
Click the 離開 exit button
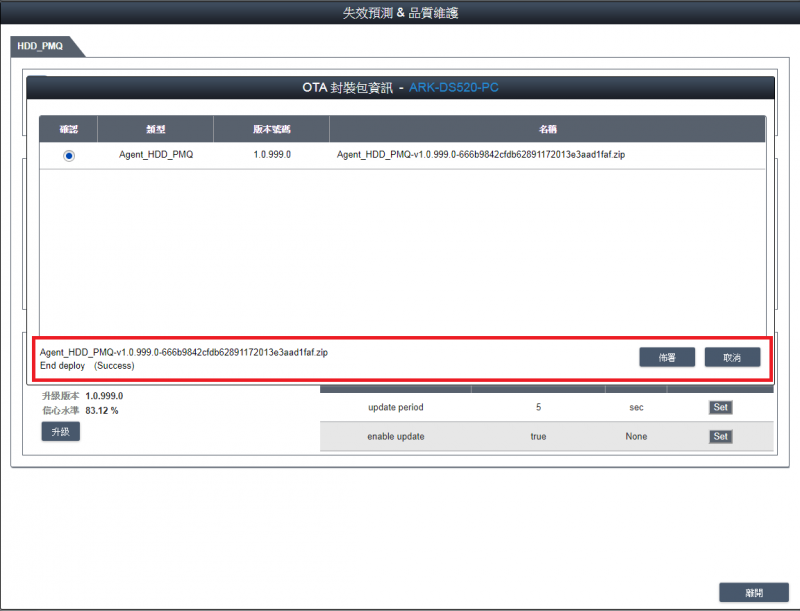pos(753,592)
